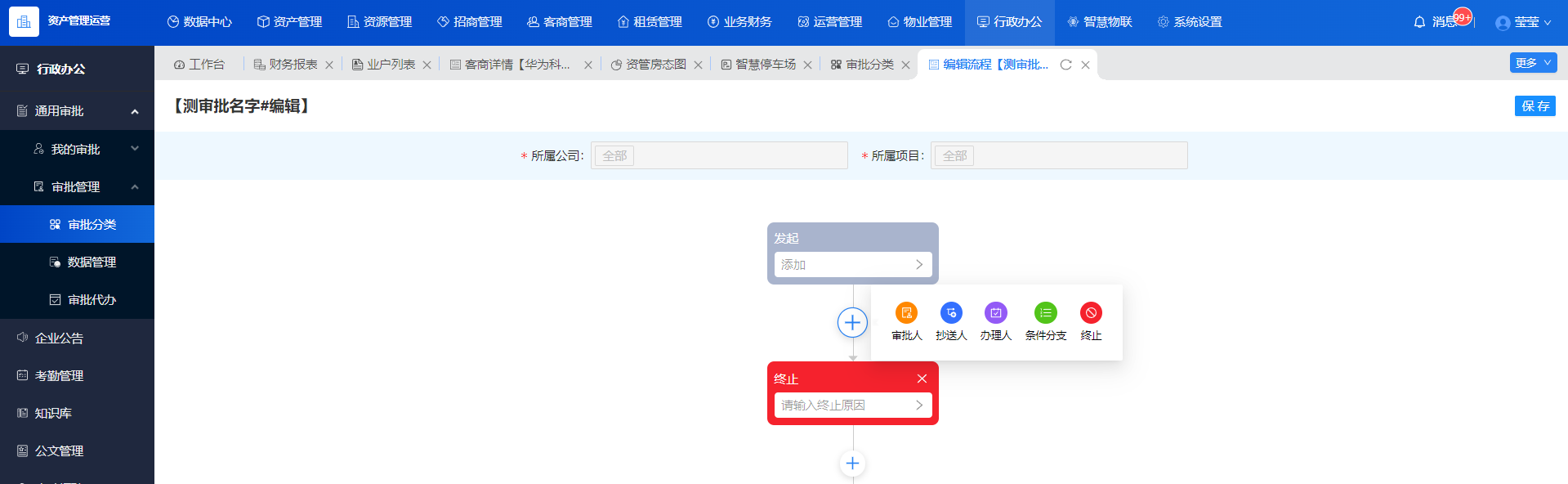Add a handler node (办理人)
This screenshot has width=1568, height=484.
pos(995,322)
